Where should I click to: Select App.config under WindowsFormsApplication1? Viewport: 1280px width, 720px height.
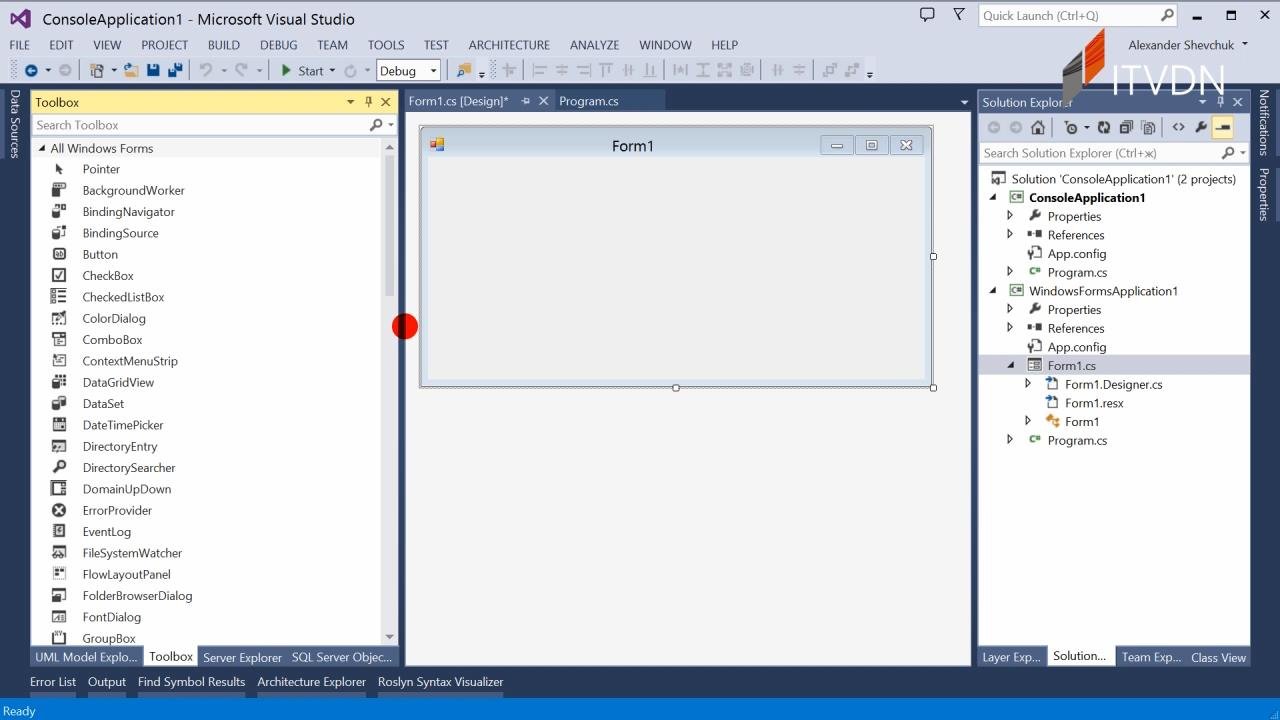pos(1076,347)
